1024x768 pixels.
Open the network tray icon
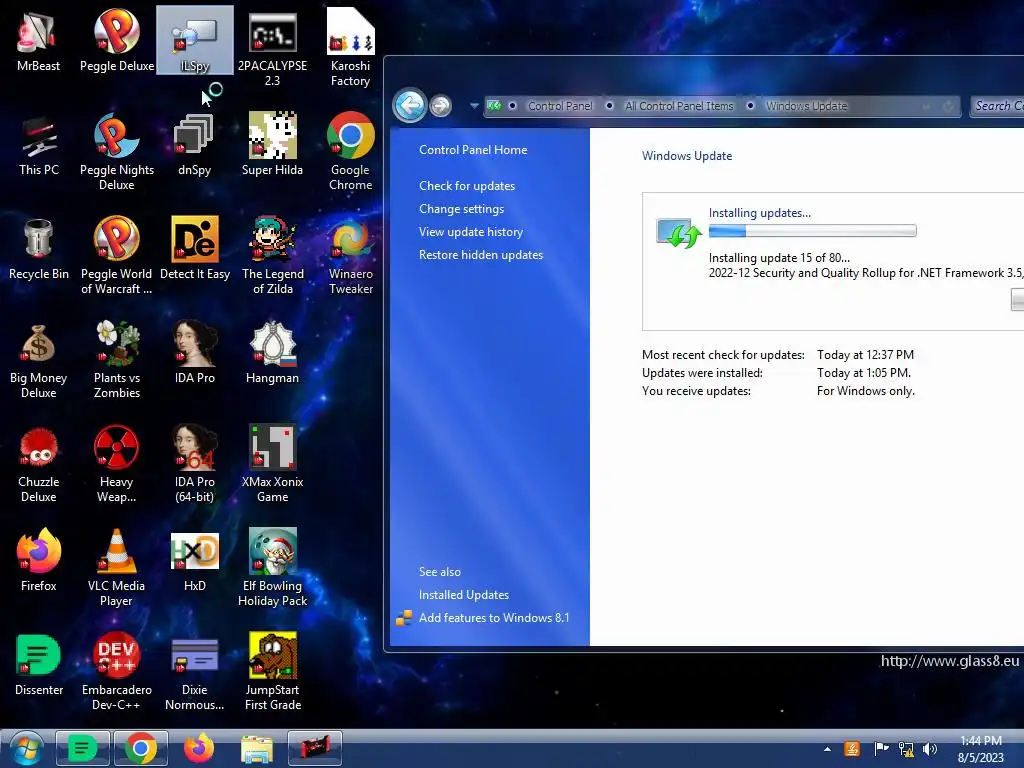906,749
